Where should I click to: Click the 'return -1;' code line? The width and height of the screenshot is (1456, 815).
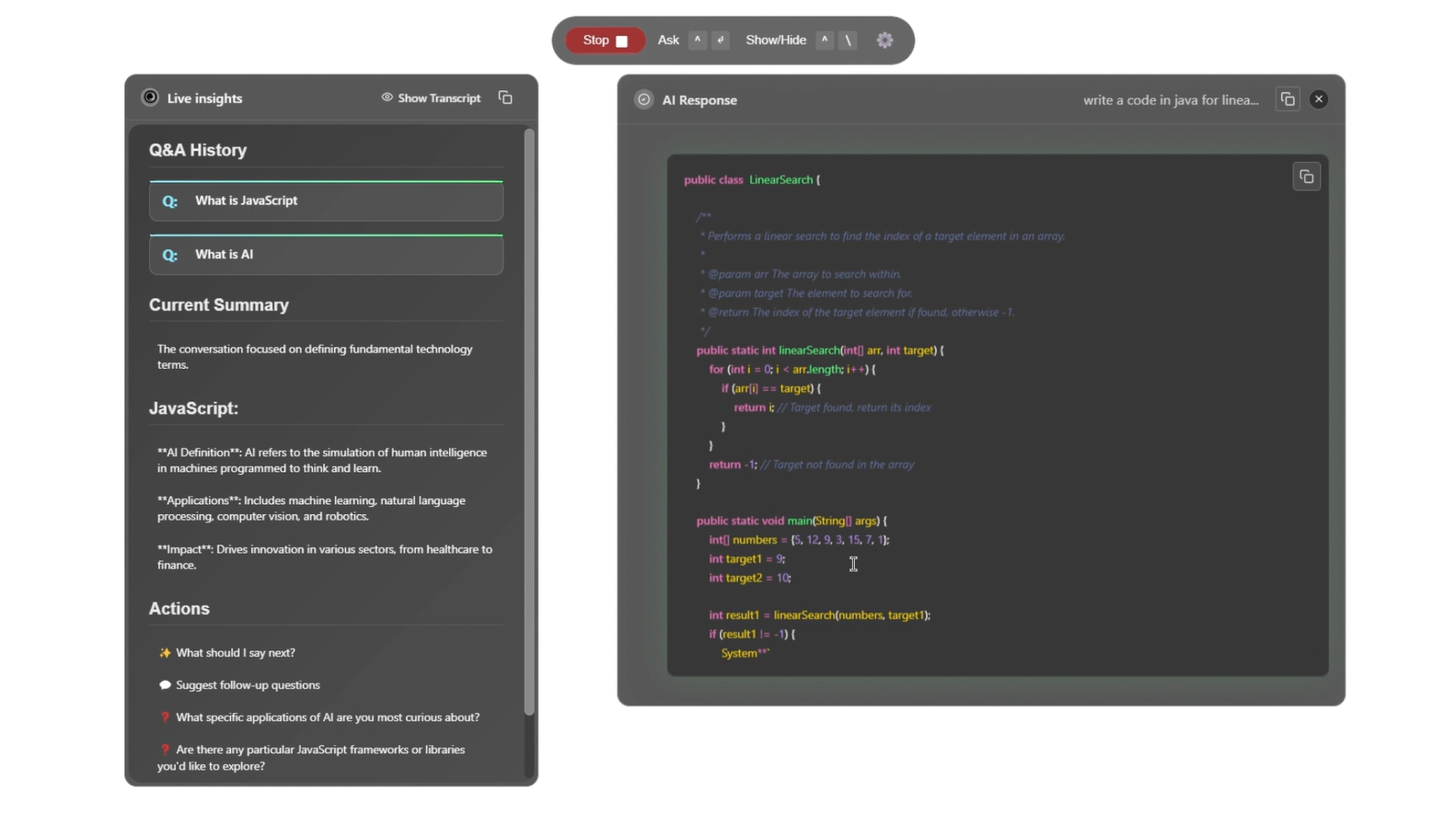click(811, 465)
